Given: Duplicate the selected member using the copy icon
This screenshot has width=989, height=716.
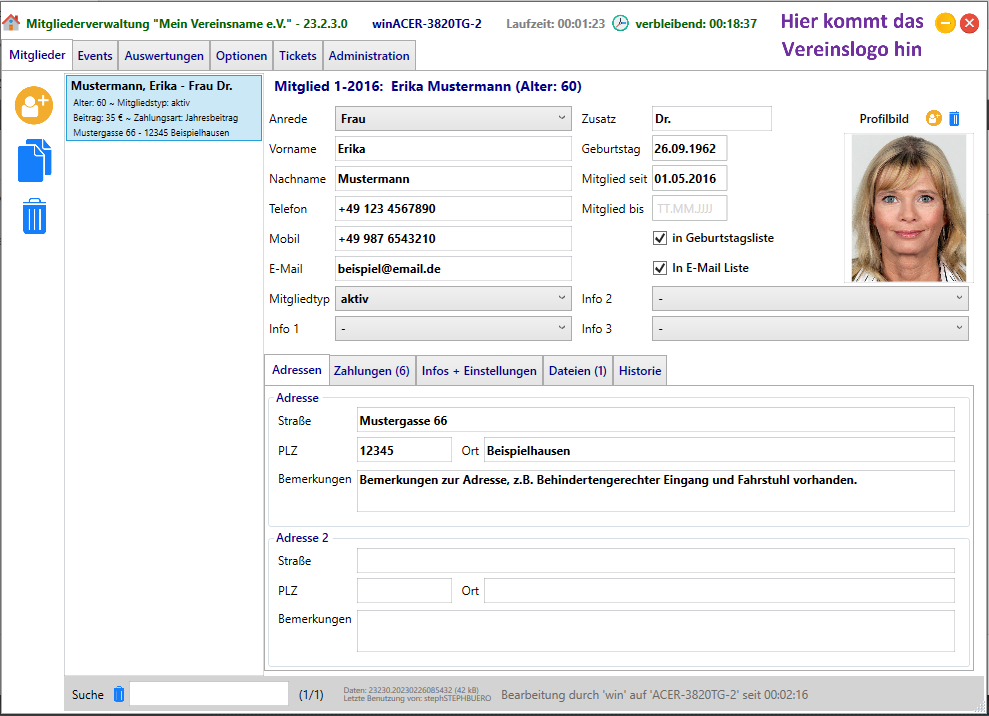Looking at the screenshot, I should (34, 161).
